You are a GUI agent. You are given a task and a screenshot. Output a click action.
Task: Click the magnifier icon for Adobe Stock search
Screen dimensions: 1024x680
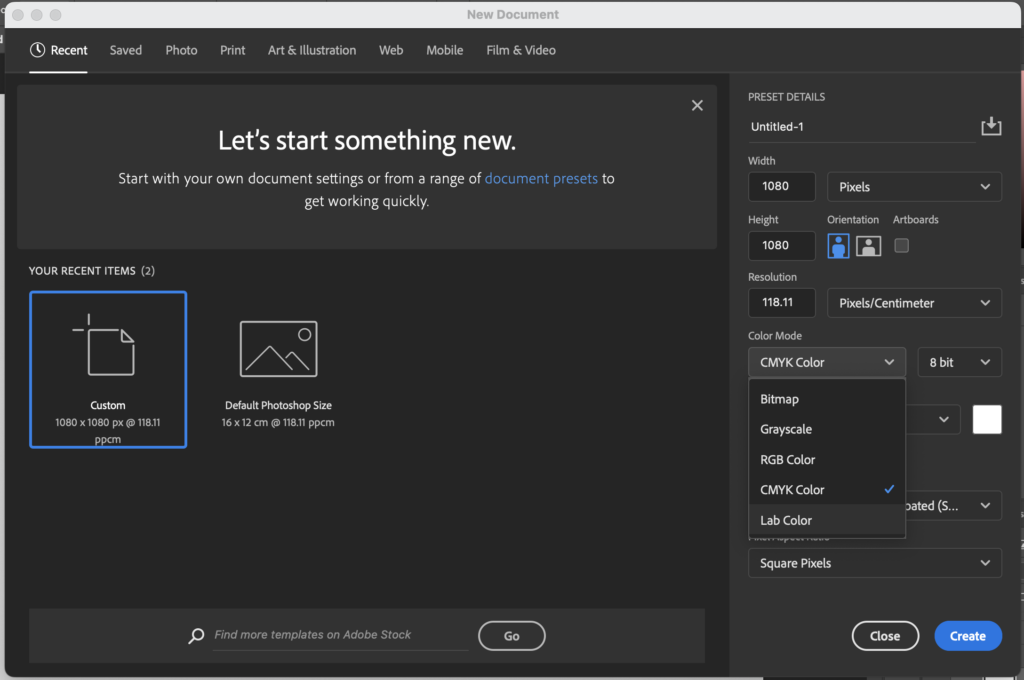pos(197,636)
